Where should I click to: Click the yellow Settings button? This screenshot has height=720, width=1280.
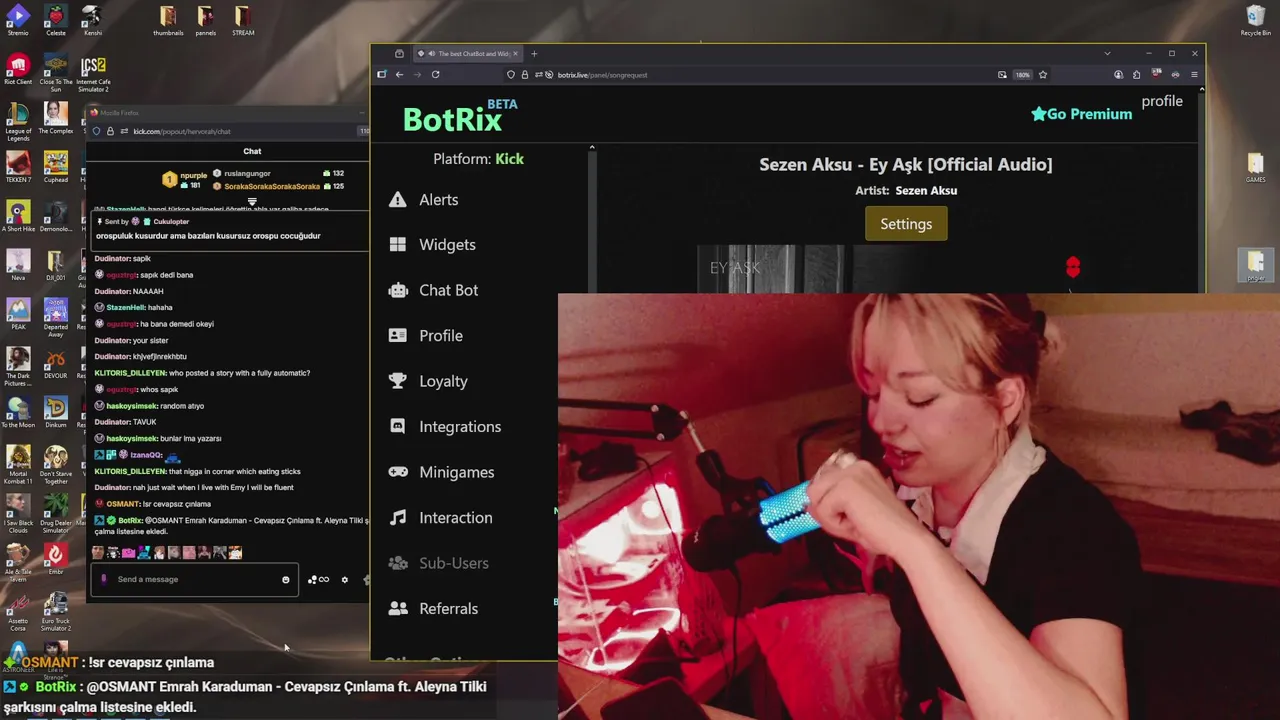[906, 224]
